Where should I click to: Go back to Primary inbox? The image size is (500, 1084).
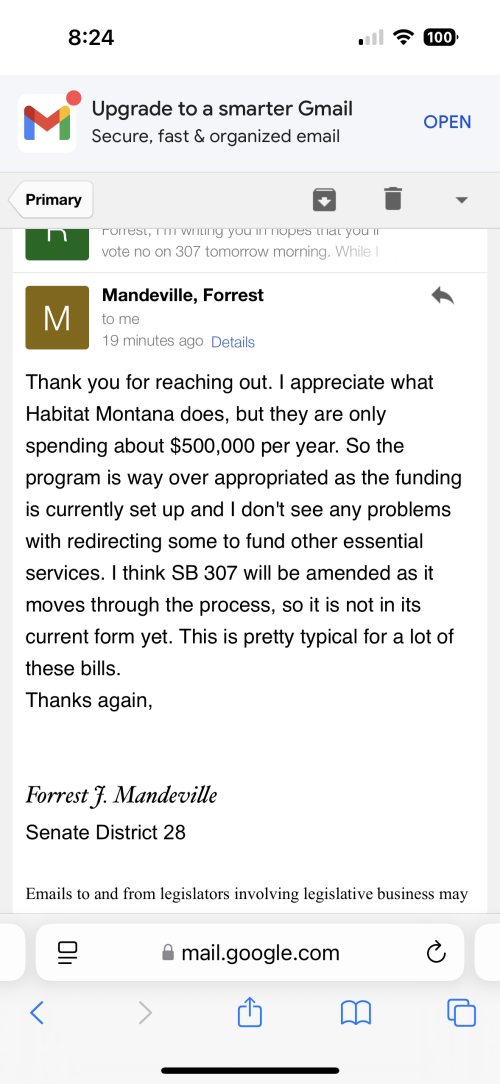tap(51, 200)
